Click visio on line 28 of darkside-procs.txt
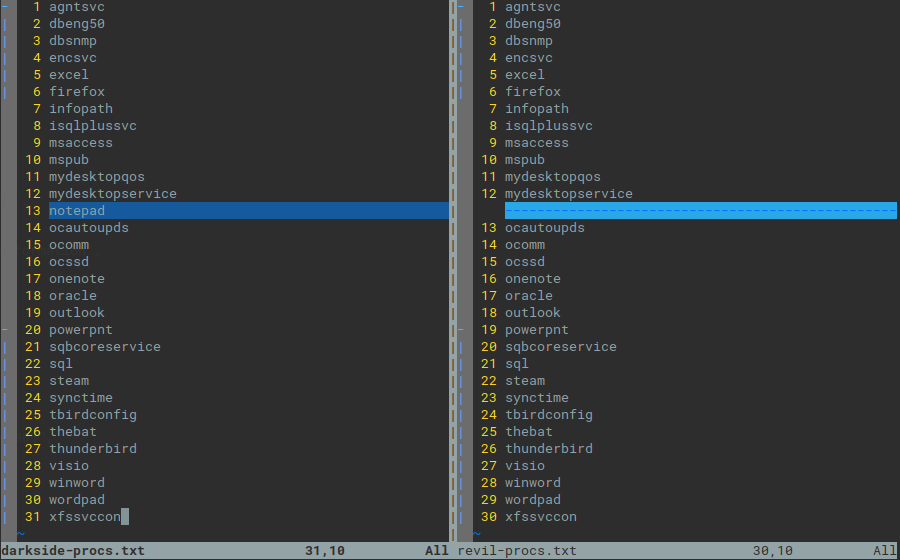This screenshot has width=900, height=560. tap(69, 465)
